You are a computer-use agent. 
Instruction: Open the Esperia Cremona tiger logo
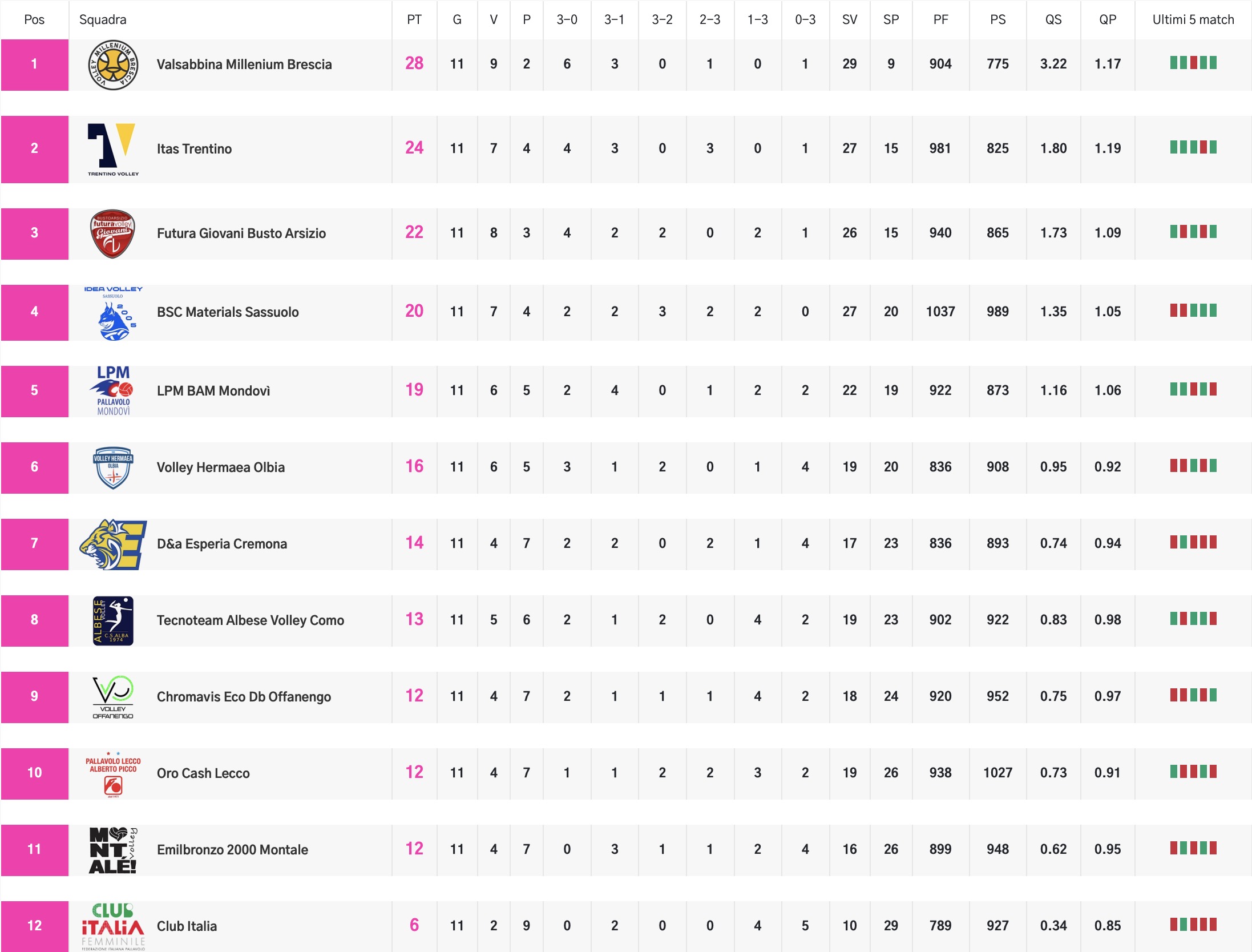[113, 544]
